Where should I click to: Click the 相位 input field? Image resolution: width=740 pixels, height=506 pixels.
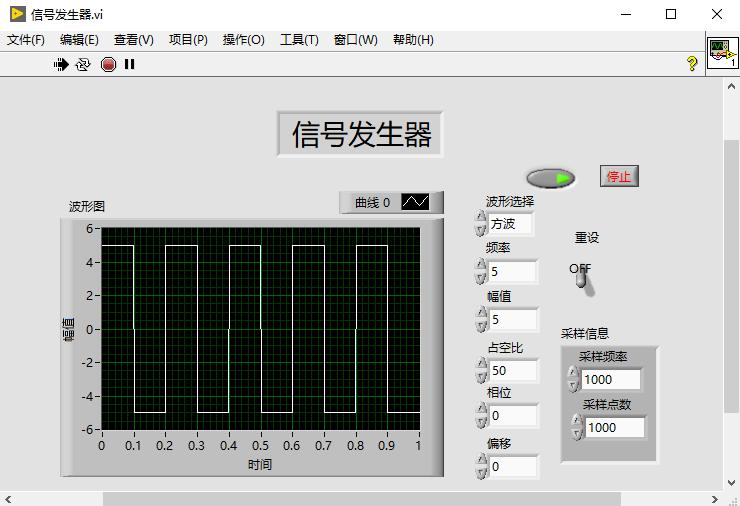[513, 416]
